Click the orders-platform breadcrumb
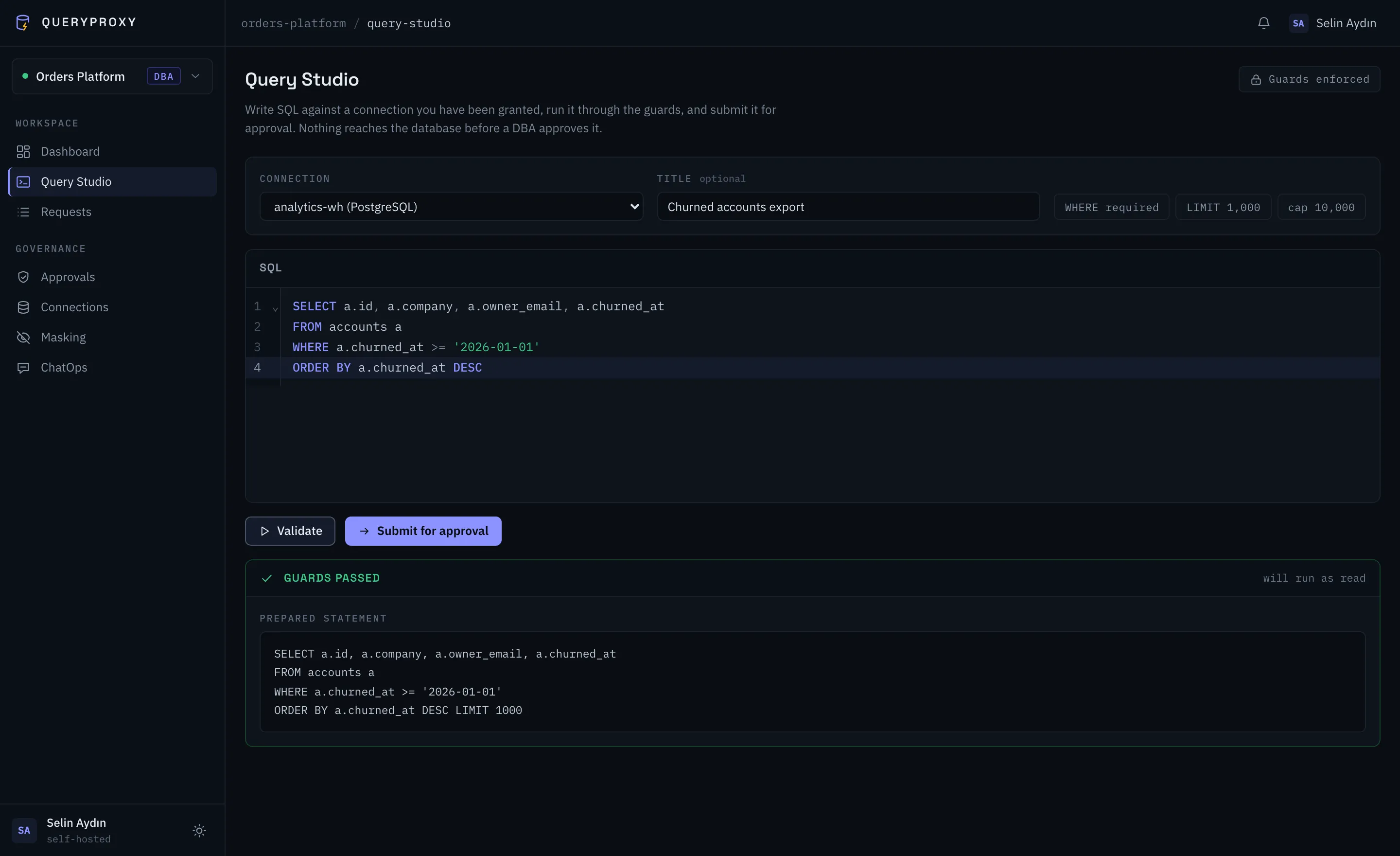 point(293,23)
